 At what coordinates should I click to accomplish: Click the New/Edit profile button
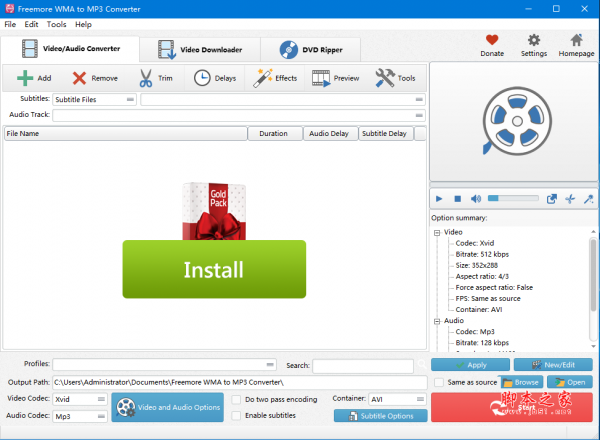pyautogui.click(x=553, y=365)
